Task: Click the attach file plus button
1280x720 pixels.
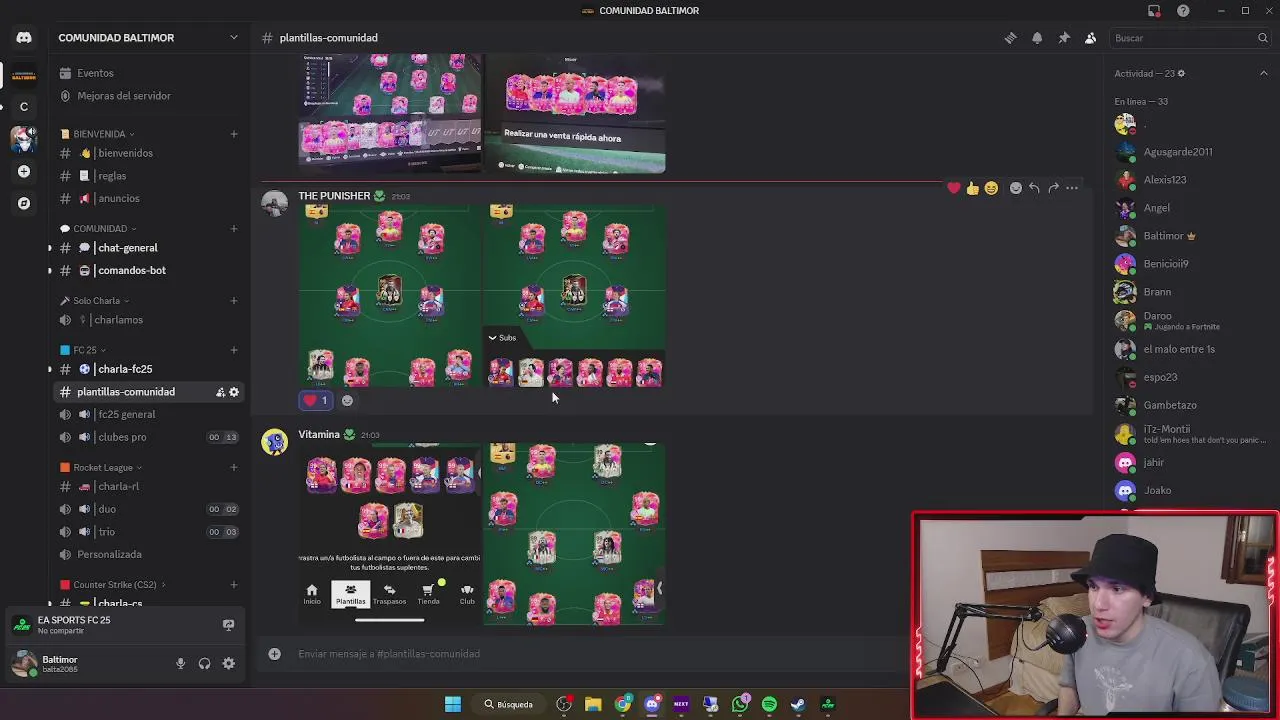Action: [274, 654]
